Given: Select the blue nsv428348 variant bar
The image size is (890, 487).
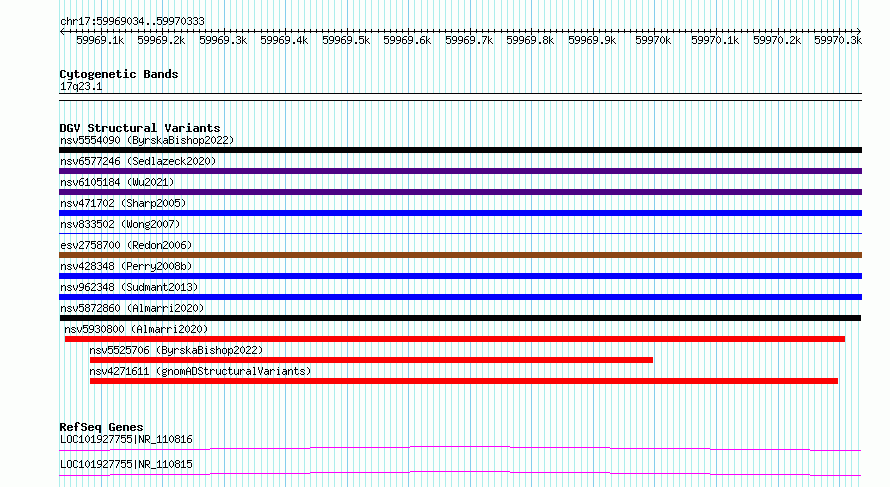Looking at the screenshot, I should [x=460, y=276].
